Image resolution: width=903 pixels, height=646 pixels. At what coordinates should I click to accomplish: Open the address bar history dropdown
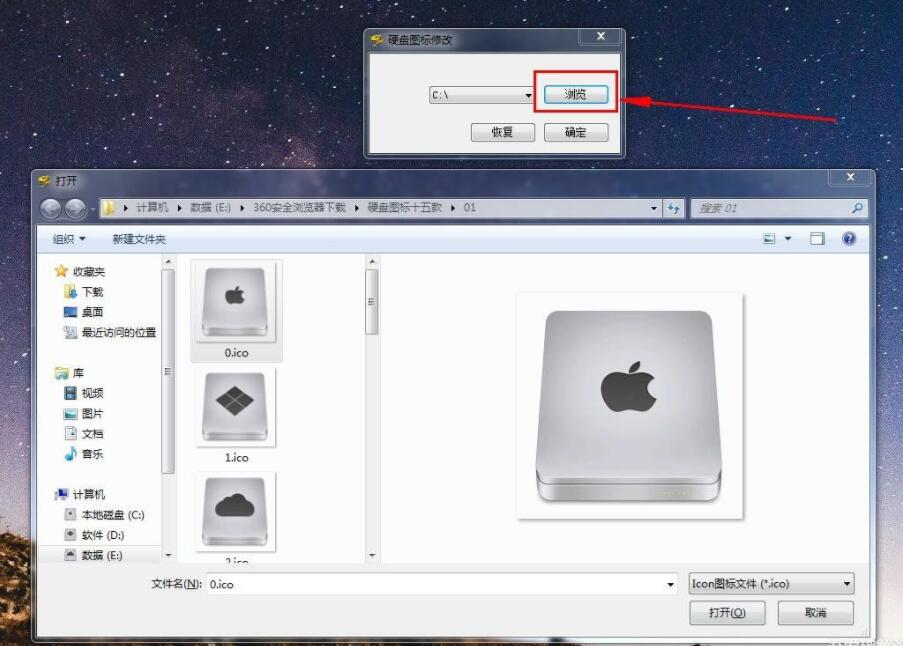pos(654,208)
